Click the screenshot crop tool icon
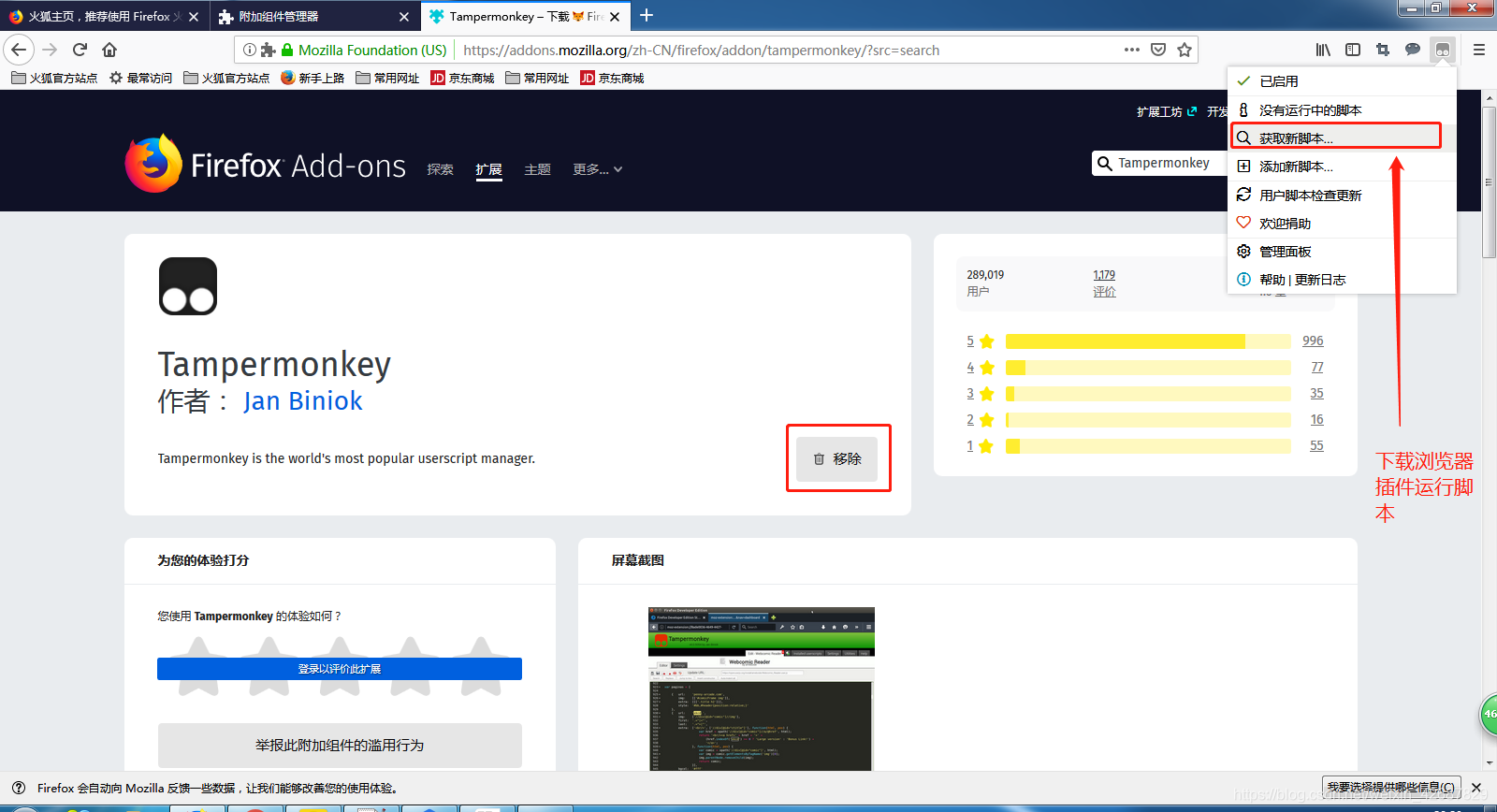The image size is (1497, 812). (1383, 50)
